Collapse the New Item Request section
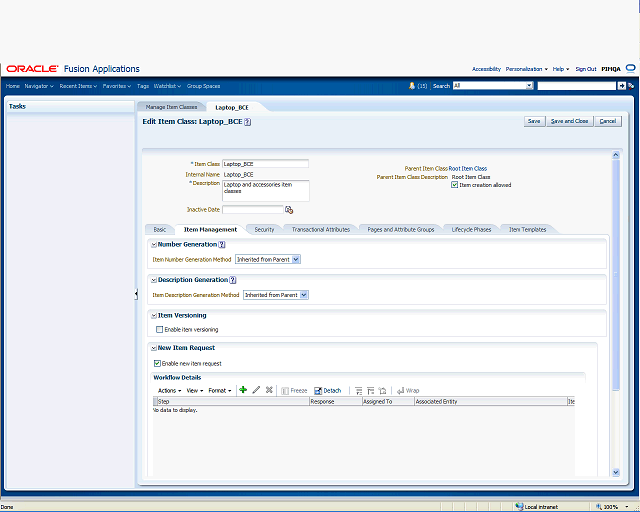 click(154, 348)
